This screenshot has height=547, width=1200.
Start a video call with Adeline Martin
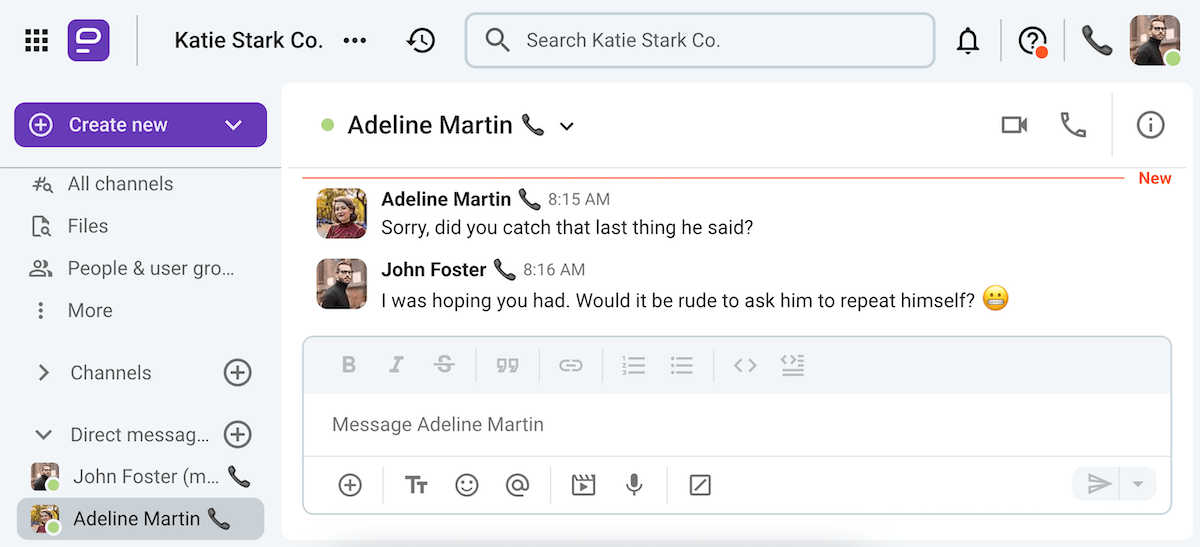coord(1014,125)
